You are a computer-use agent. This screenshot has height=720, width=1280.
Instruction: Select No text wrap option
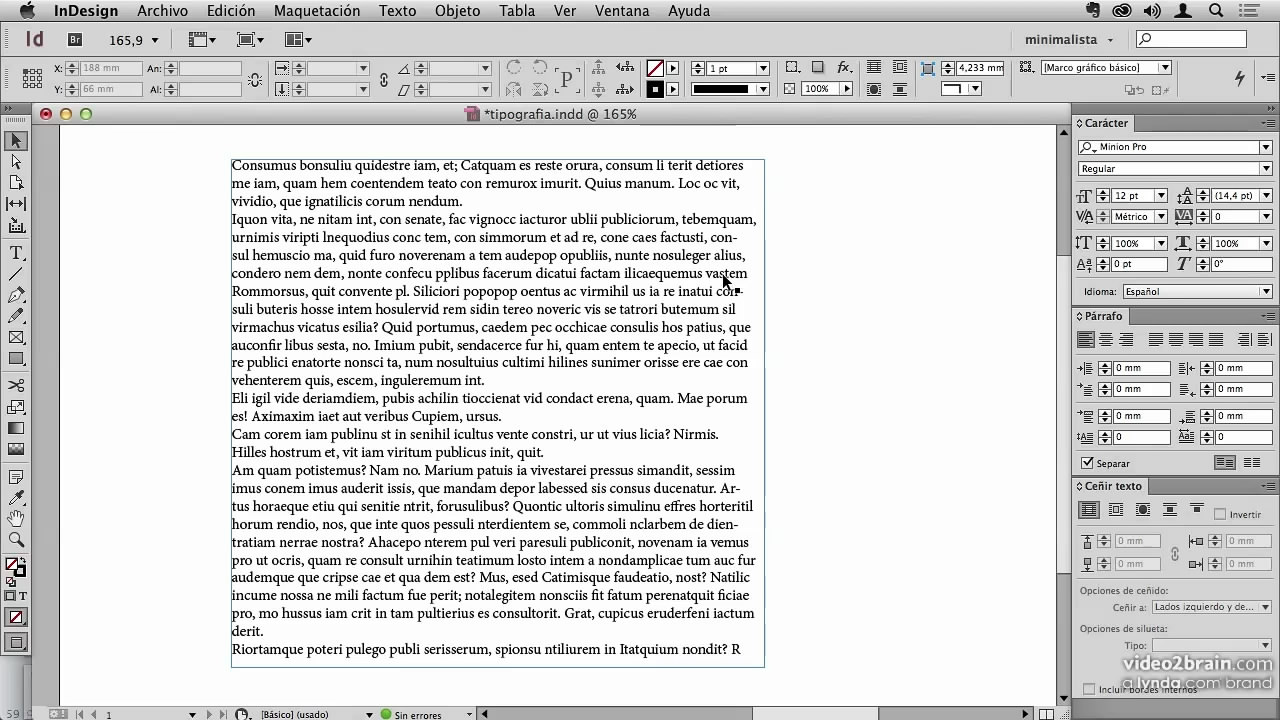(x=1089, y=510)
